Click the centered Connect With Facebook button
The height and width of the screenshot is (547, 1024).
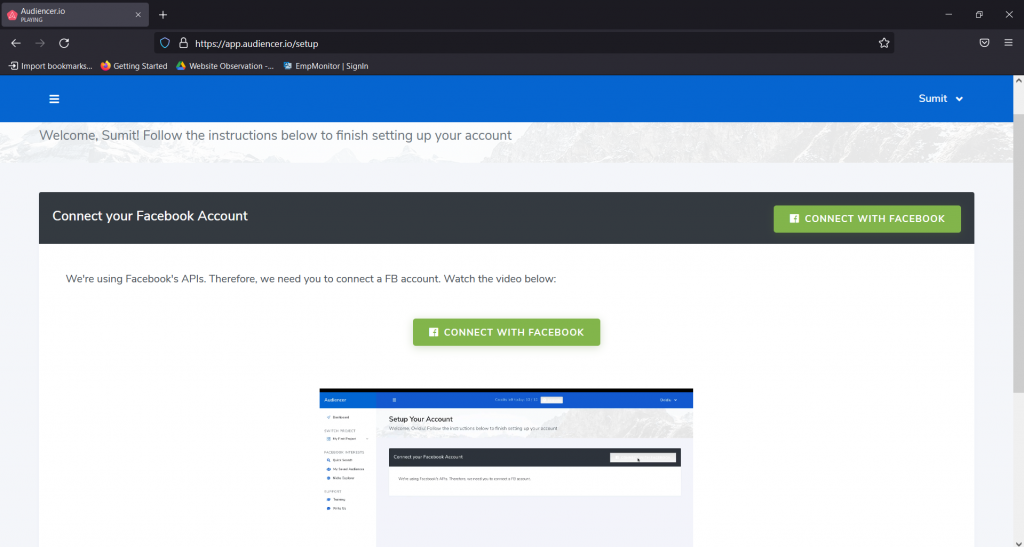tap(506, 332)
